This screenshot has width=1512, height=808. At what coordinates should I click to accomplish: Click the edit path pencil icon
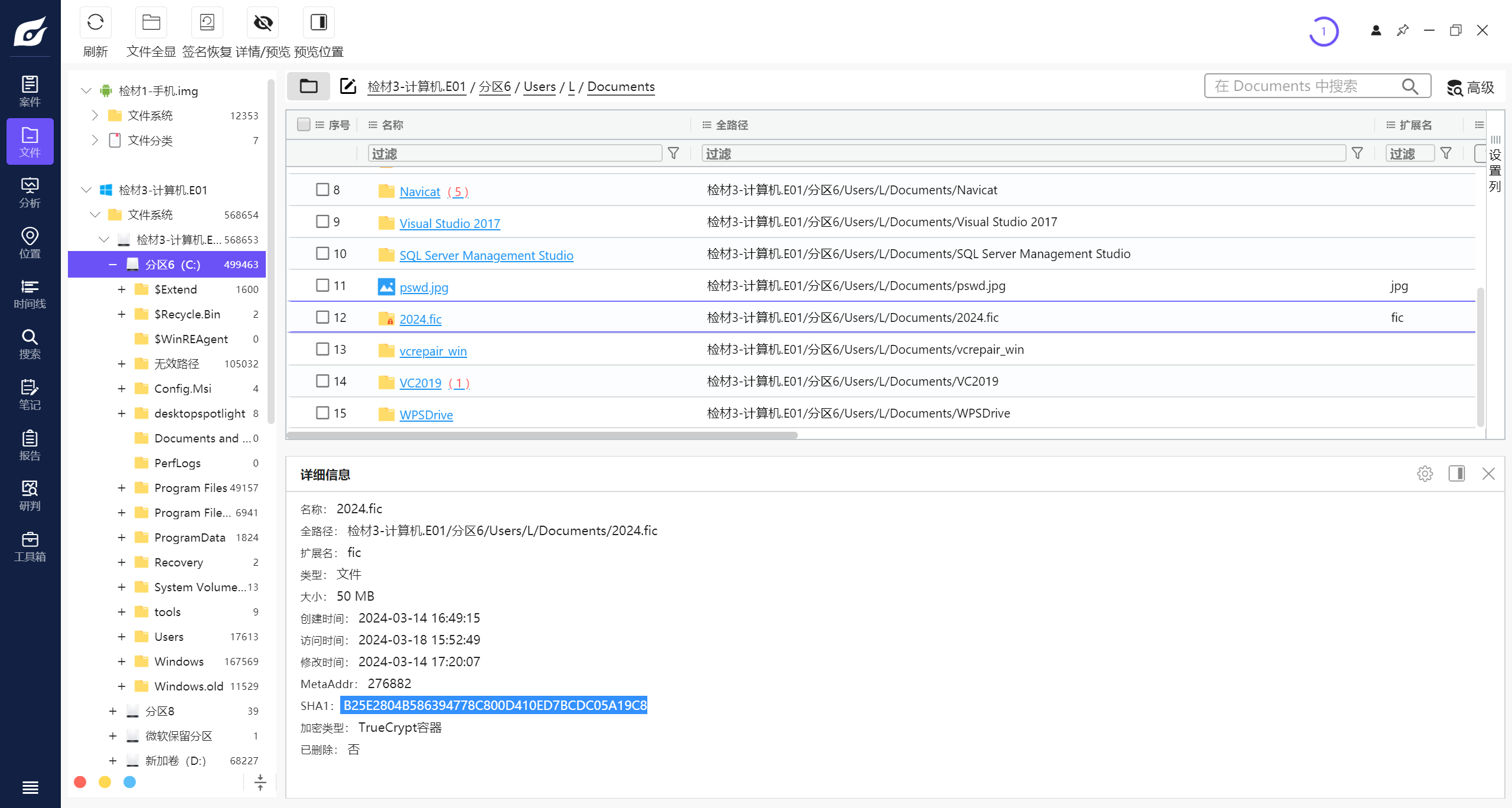coord(348,86)
